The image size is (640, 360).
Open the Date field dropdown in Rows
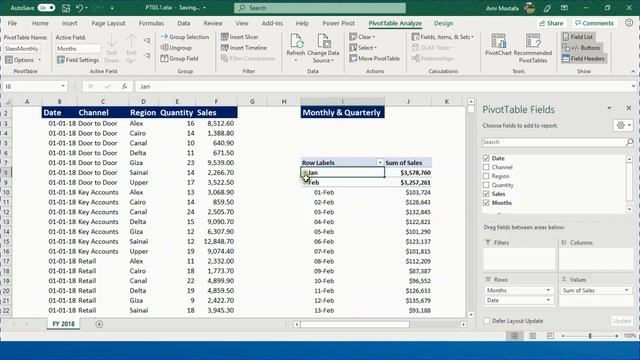(548, 300)
